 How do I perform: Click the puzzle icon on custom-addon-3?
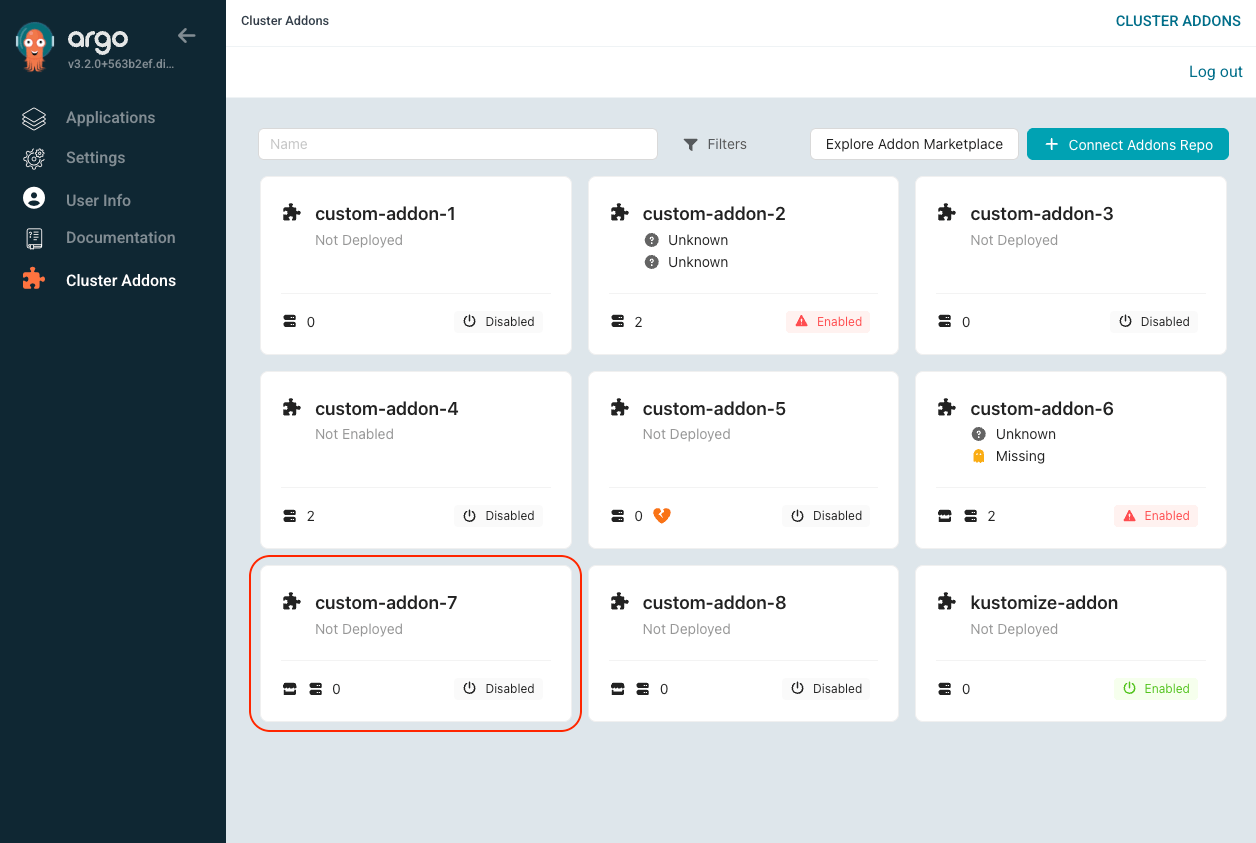point(946,213)
